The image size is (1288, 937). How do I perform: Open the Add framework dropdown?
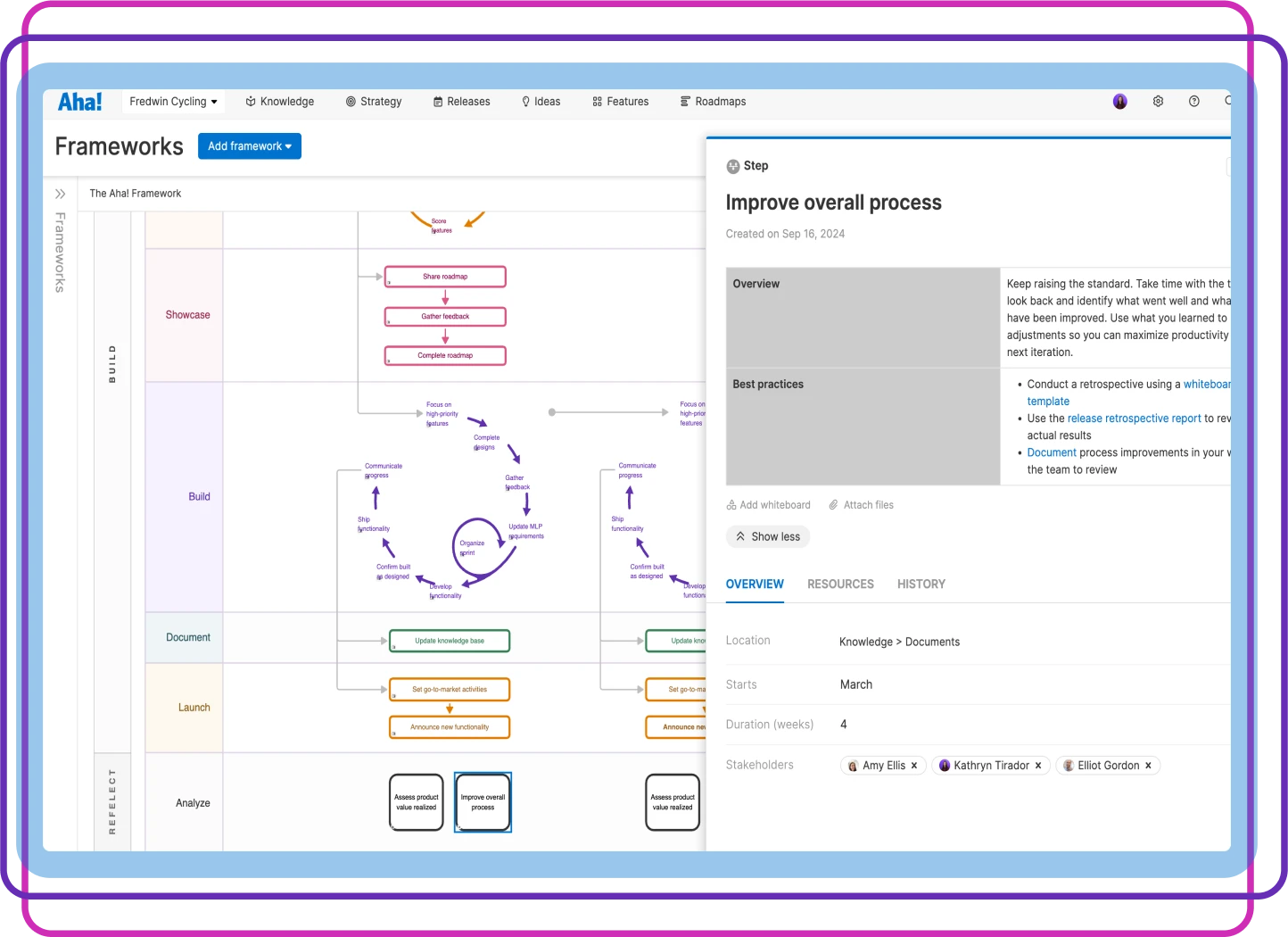pos(249,145)
